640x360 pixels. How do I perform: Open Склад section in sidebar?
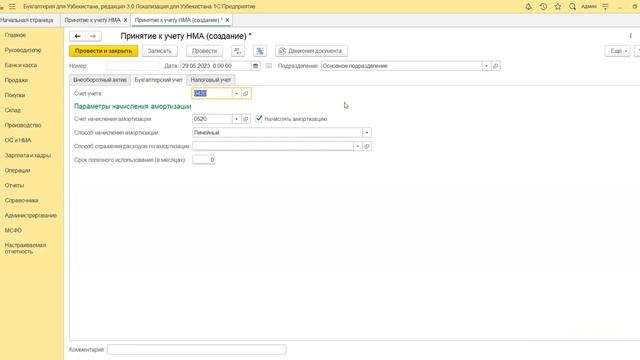(13, 110)
